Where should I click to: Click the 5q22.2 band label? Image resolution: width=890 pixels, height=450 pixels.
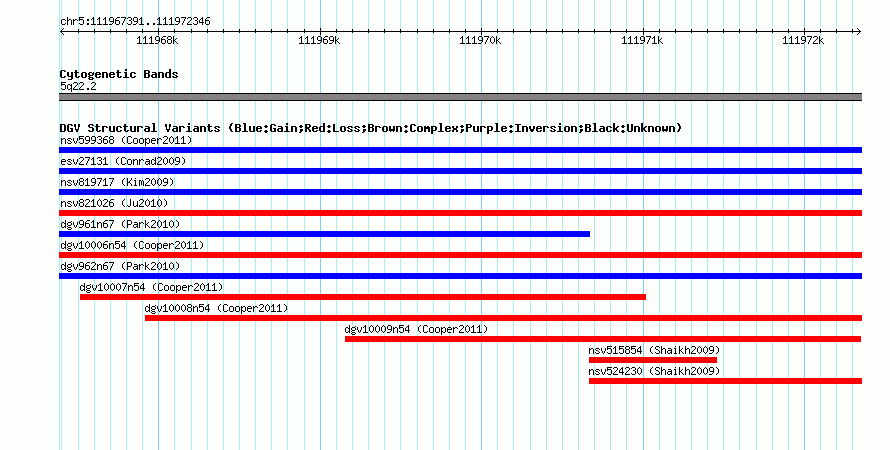point(78,86)
